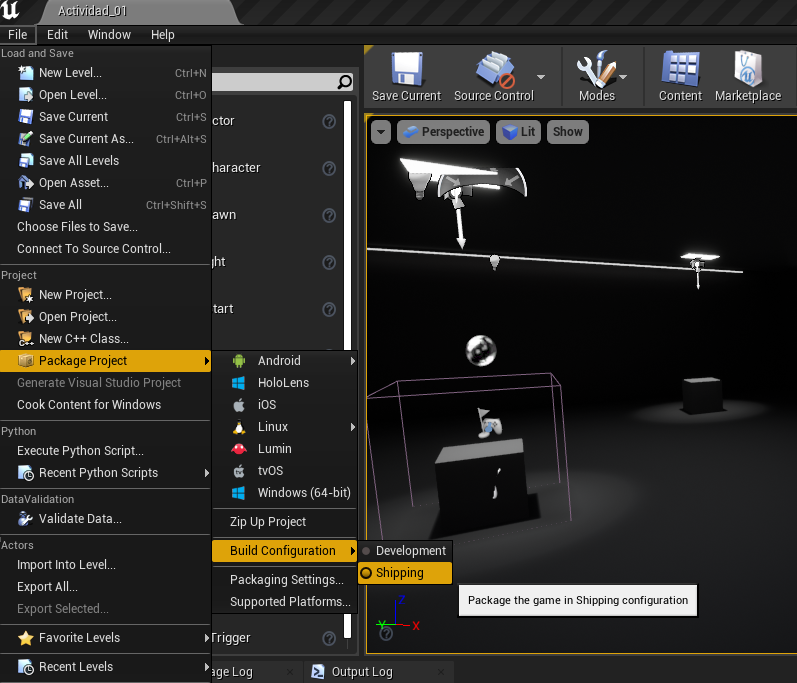Image resolution: width=797 pixels, height=683 pixels.
Task: Expand Recent Python Scripts submenu
Action: pyautogui.click(x=105, y=473)
